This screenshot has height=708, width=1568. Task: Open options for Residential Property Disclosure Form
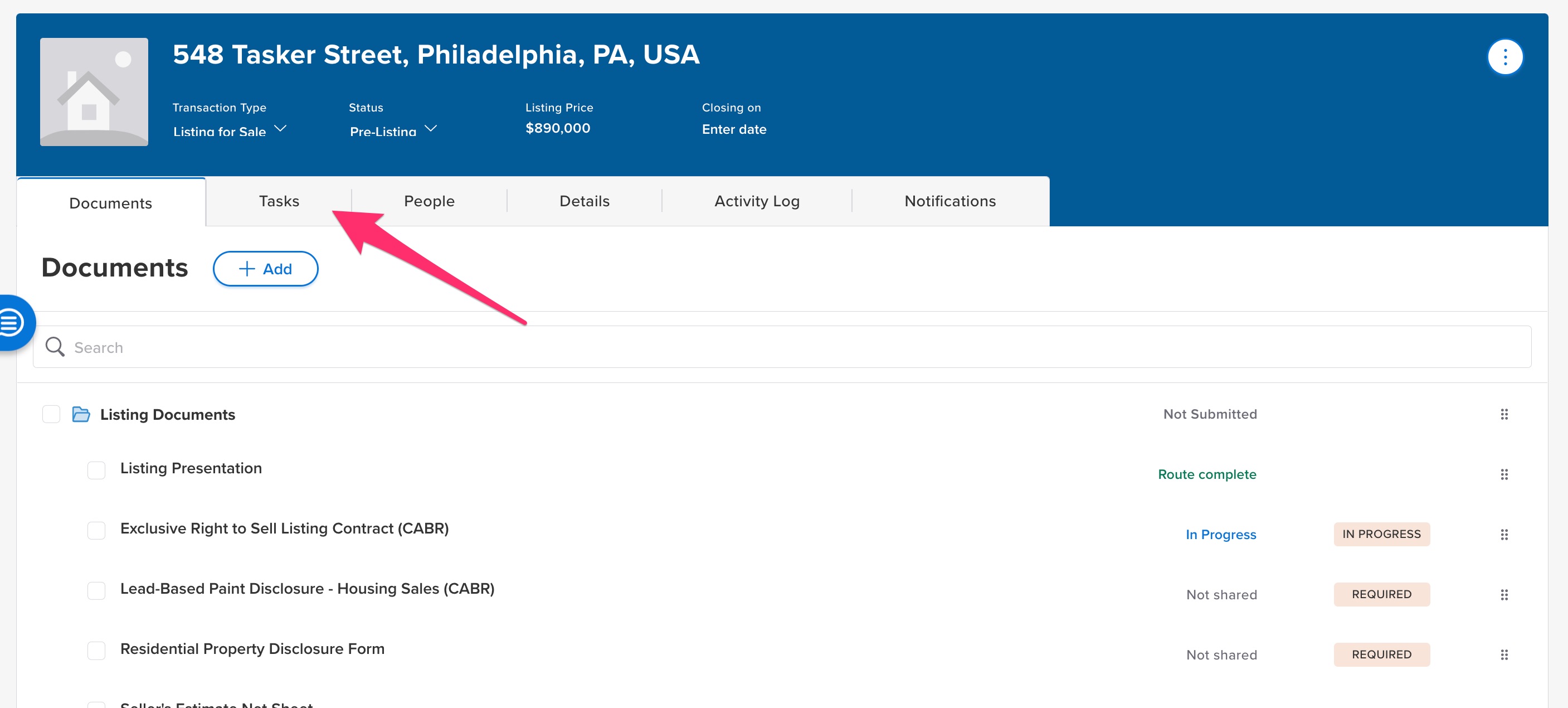(1503, 655)
